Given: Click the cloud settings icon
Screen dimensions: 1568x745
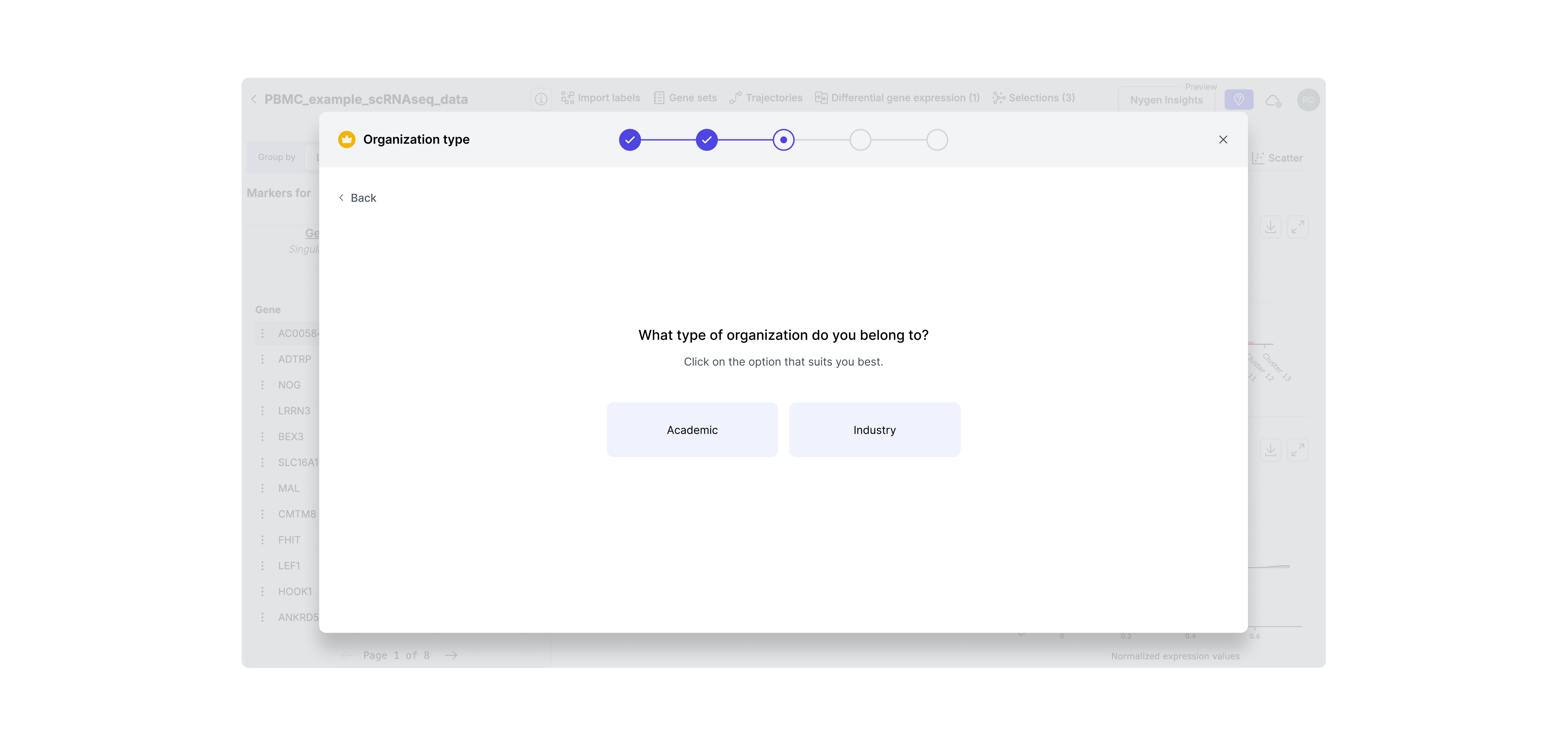Looking at the screenshot, I should pos(1273,100).
